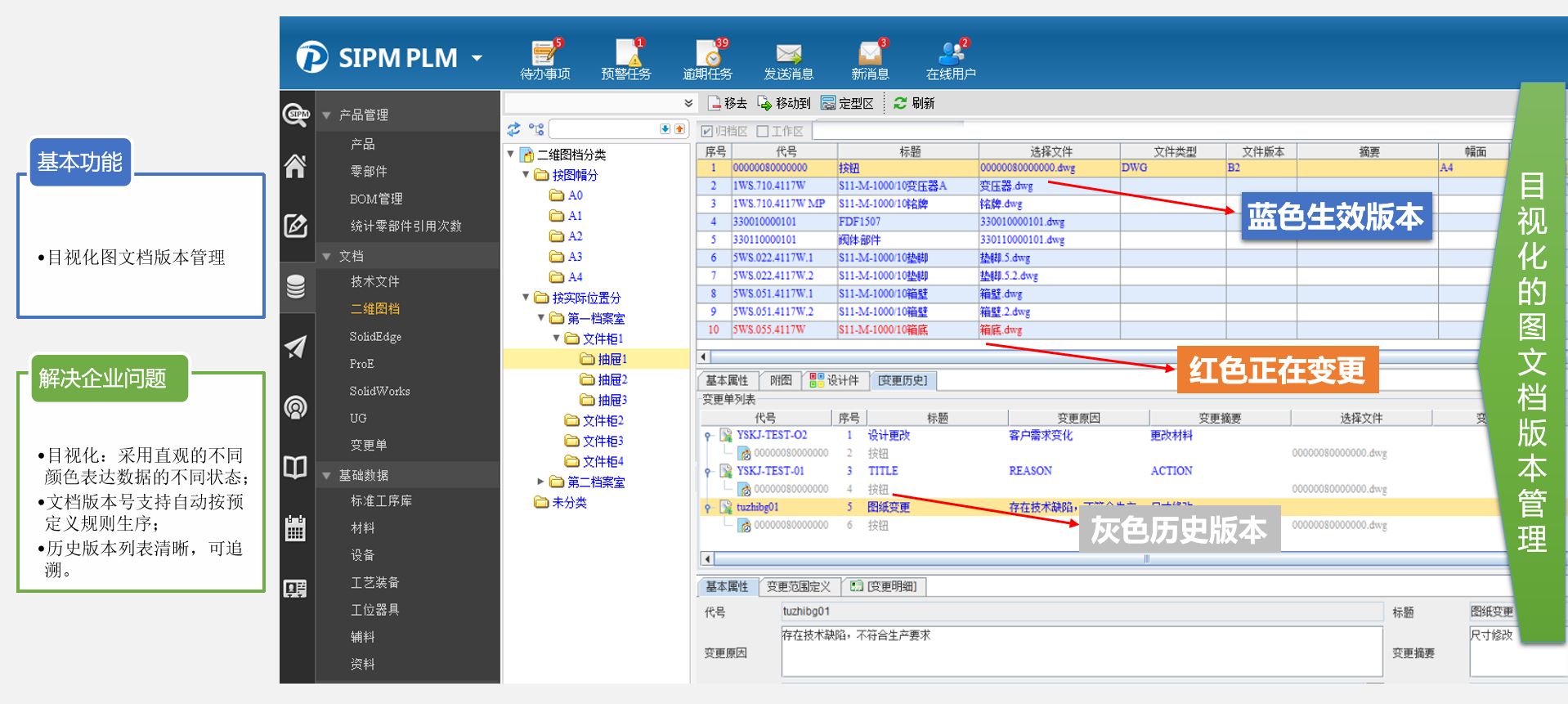Enable the 工作区 checkbox
The image size is (1568, 704).
click(x=763, y=132)
